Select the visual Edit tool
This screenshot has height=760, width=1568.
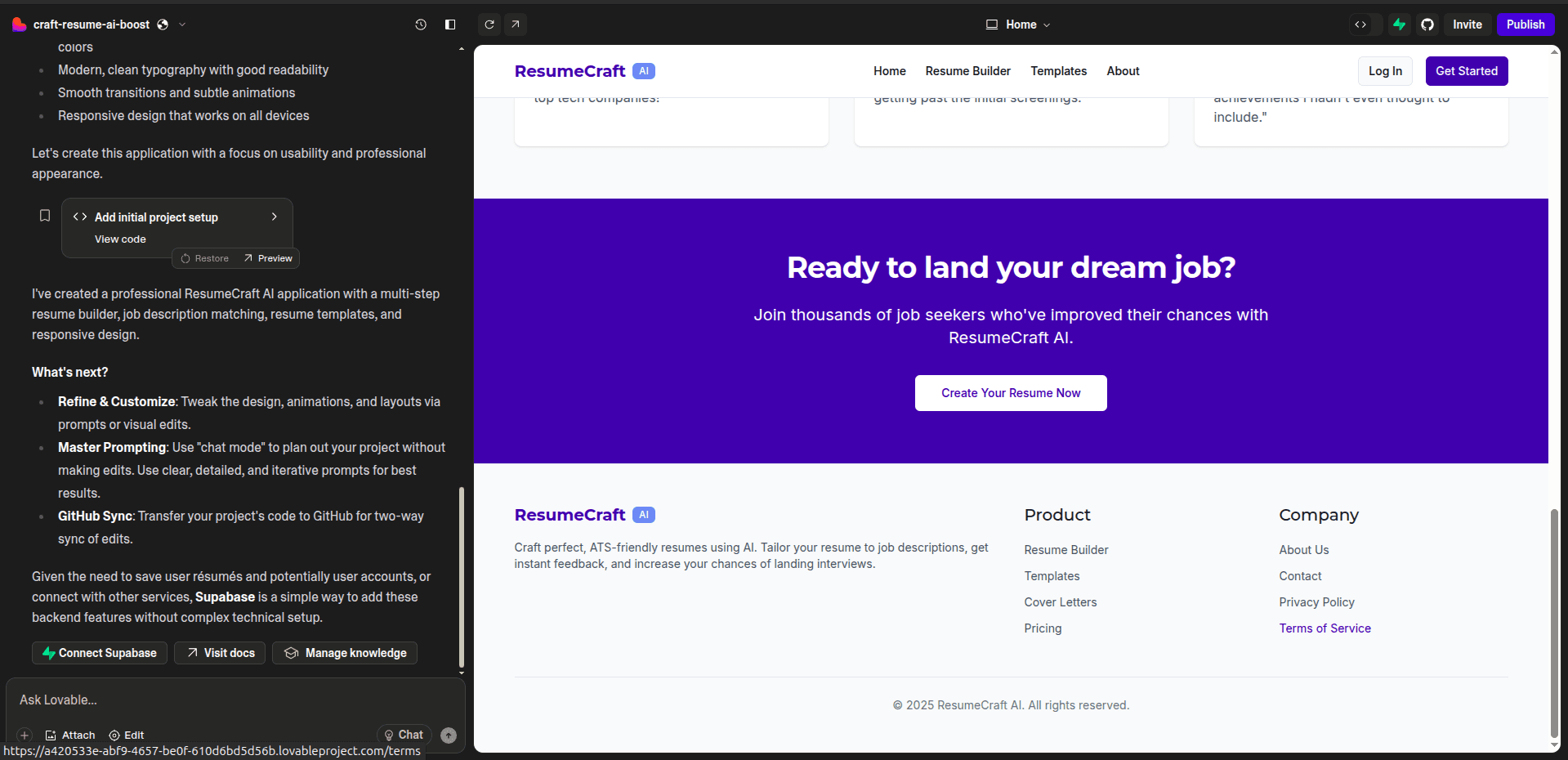click(x=127, y=735)
